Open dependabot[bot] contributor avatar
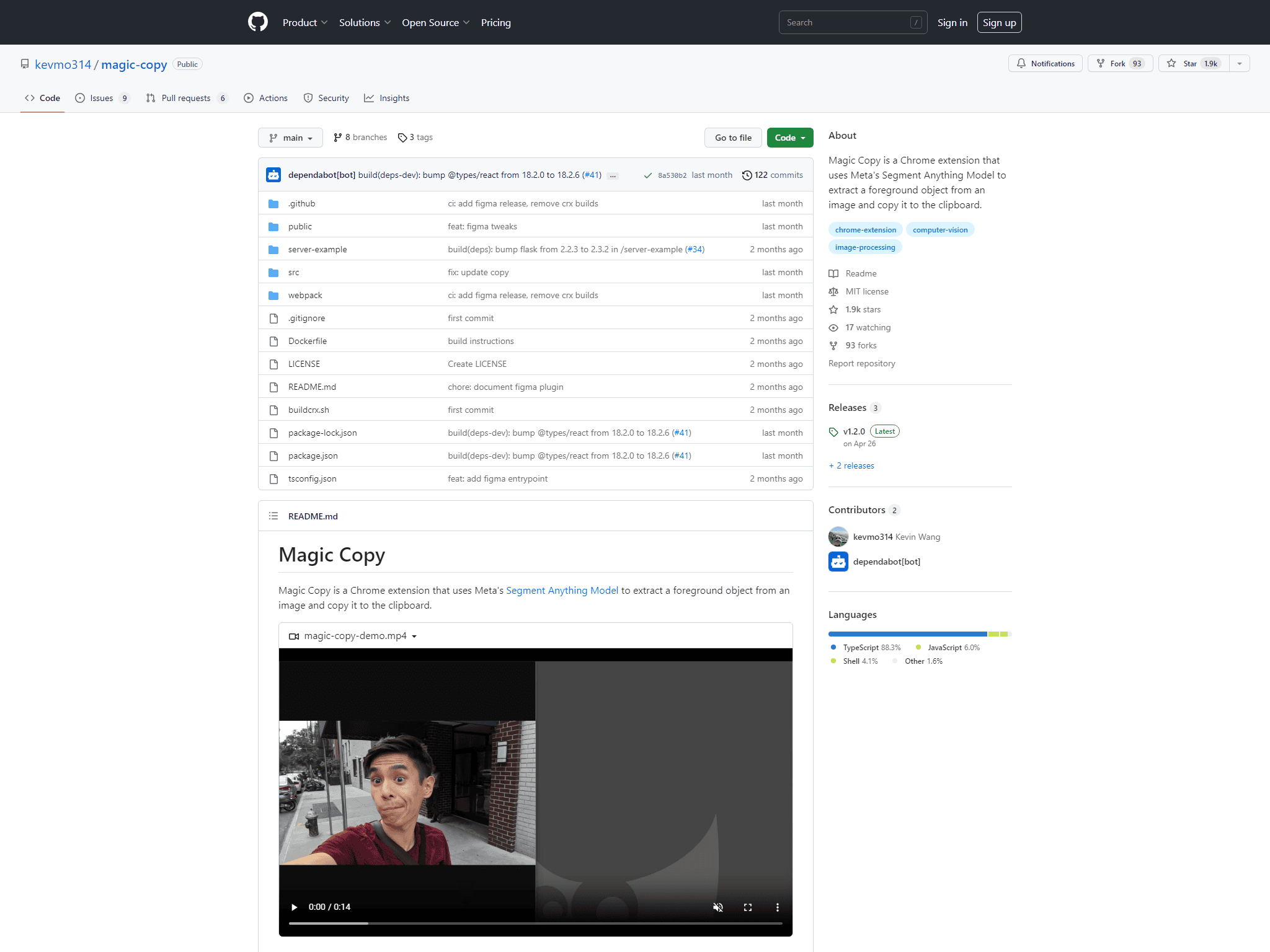Screen dimensions: 1270x952 pyautogui.click(x=838, y=562)
